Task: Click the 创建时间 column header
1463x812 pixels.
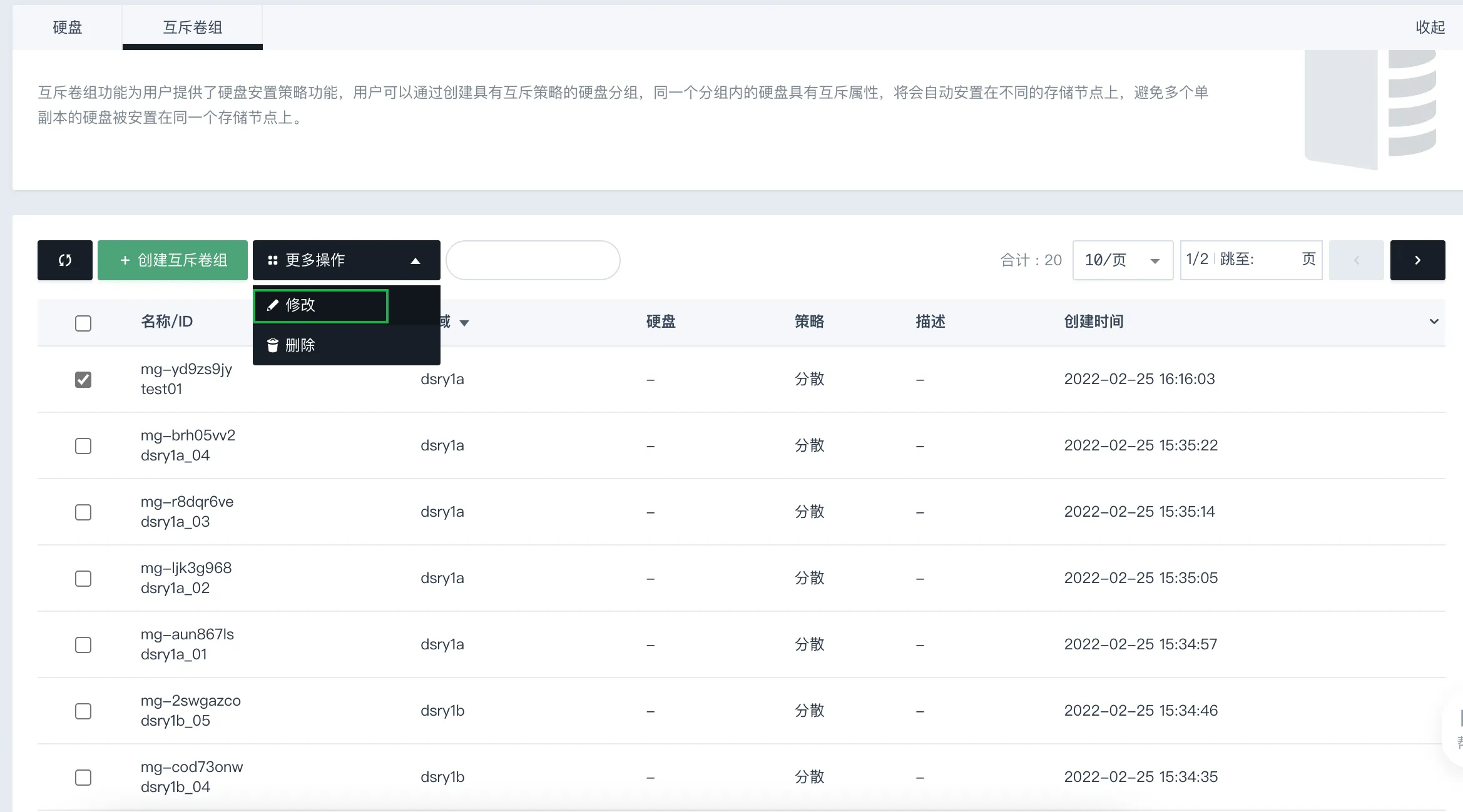Action: click(1094, 322)
